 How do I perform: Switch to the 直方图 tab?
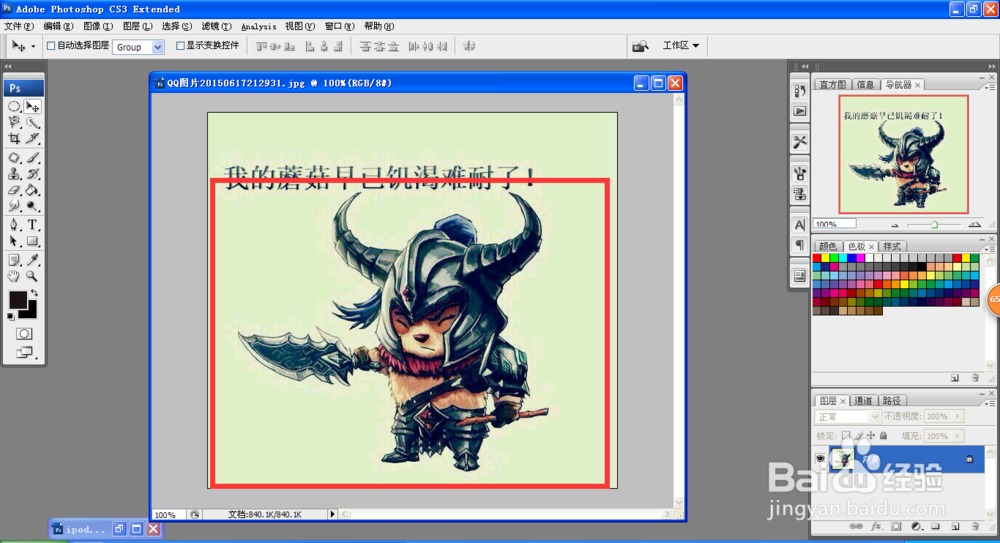coord(832,85)
